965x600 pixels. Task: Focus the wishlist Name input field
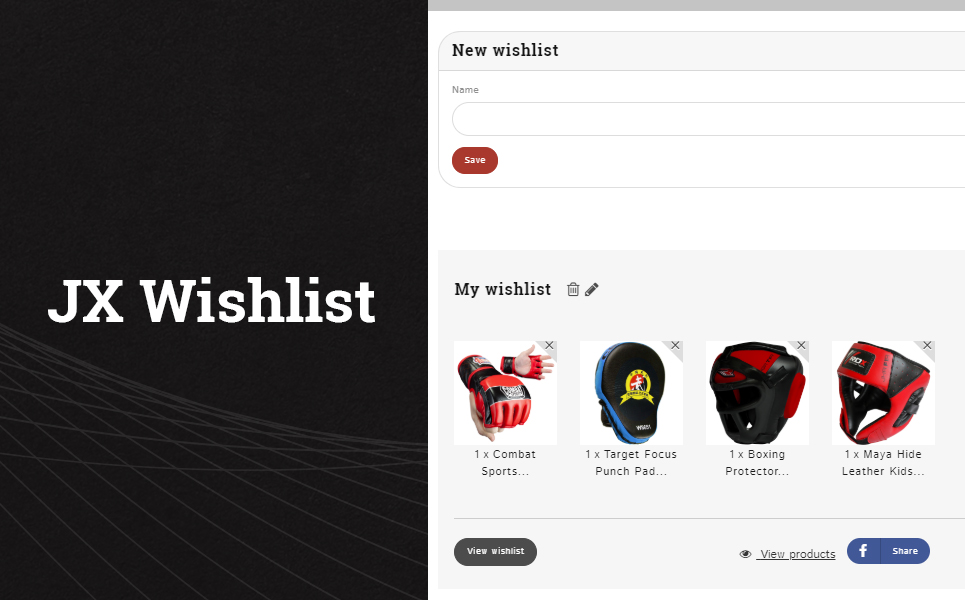(708, 119)
